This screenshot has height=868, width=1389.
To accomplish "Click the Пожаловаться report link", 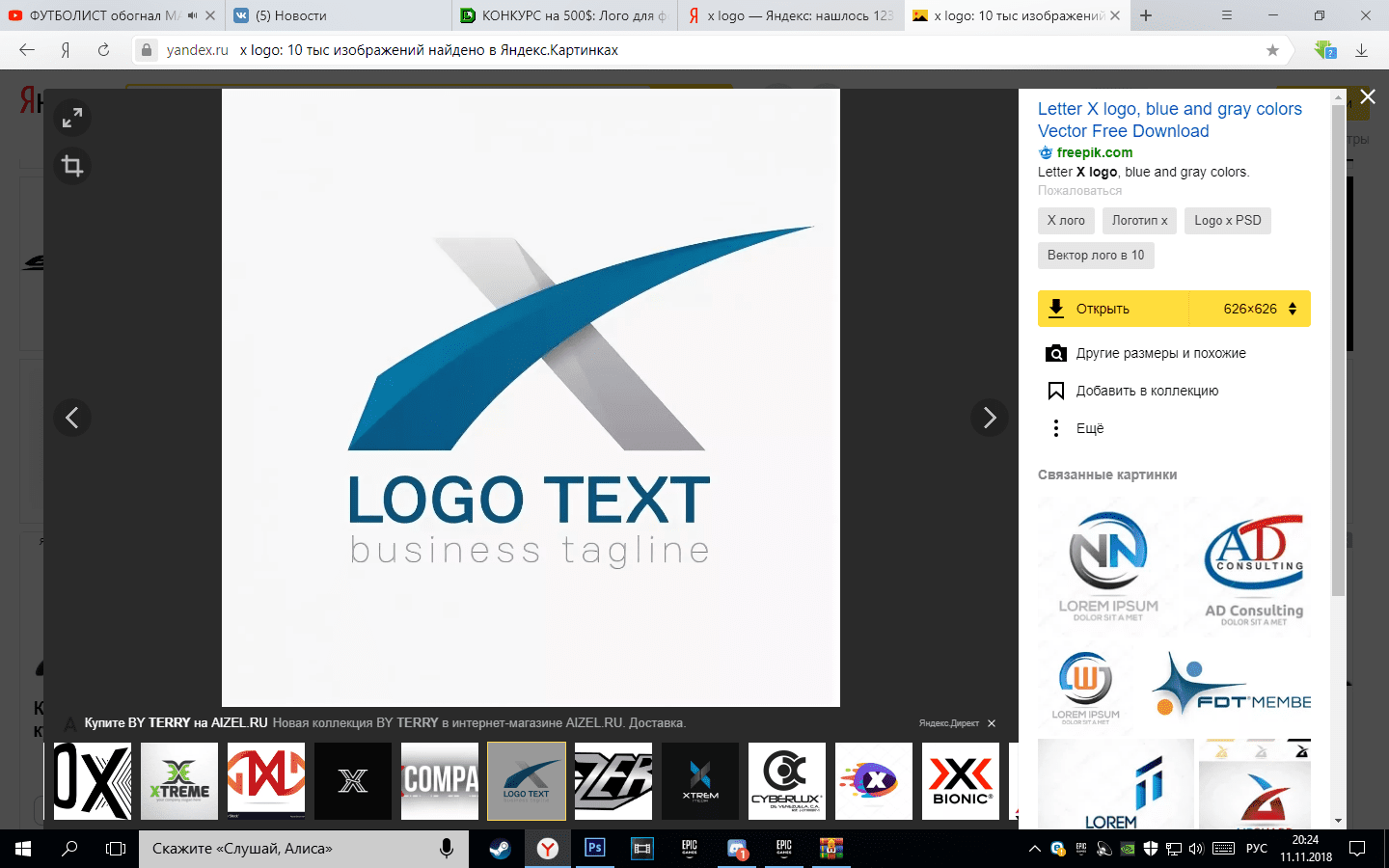I will (1079, 191).
